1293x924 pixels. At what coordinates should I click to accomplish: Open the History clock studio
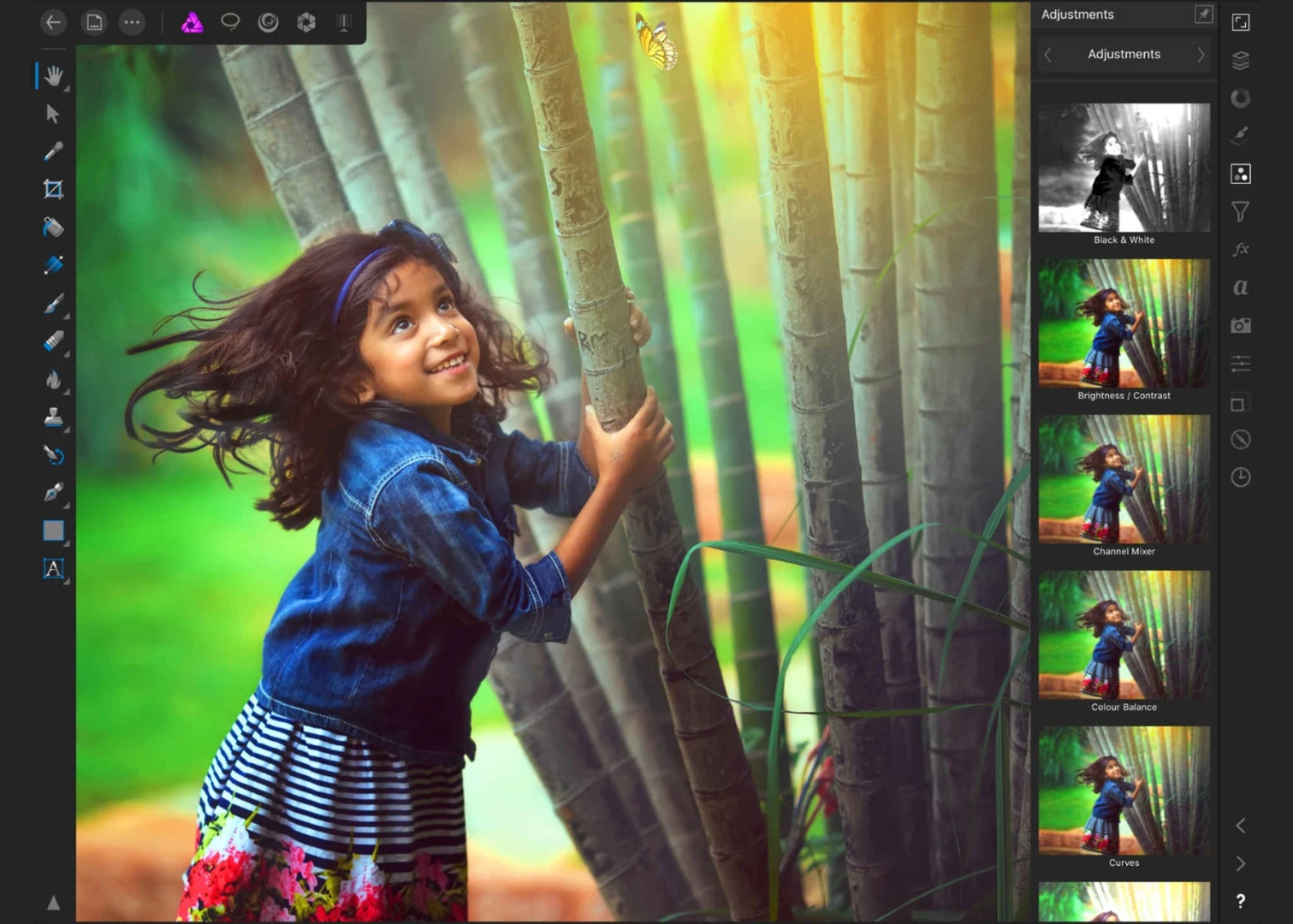tap(1241, 477)
